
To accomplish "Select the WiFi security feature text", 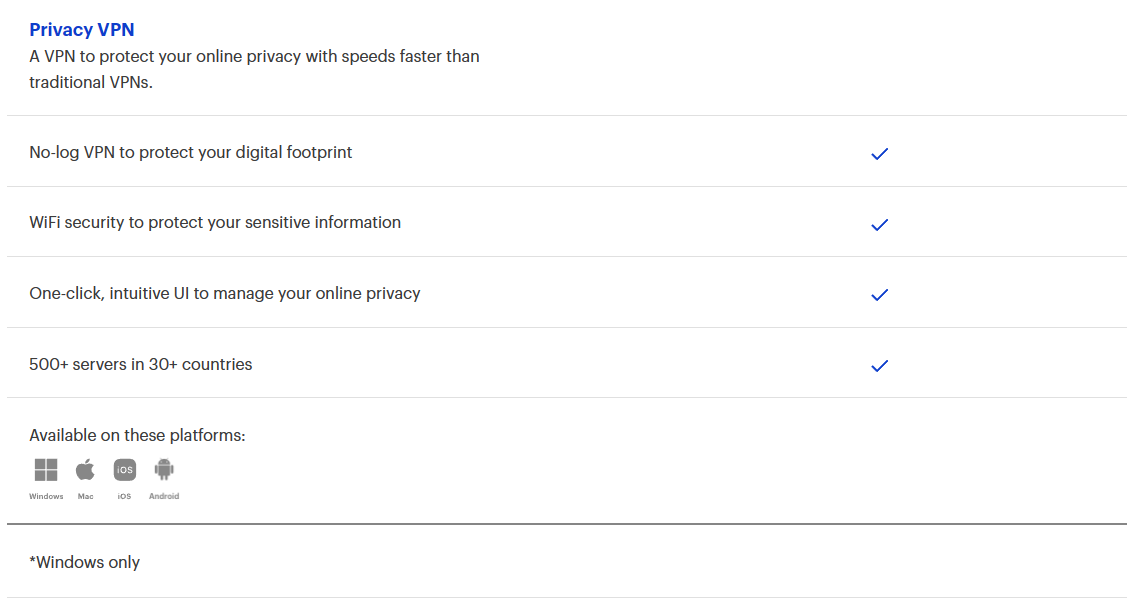I will tap(215, 222).
